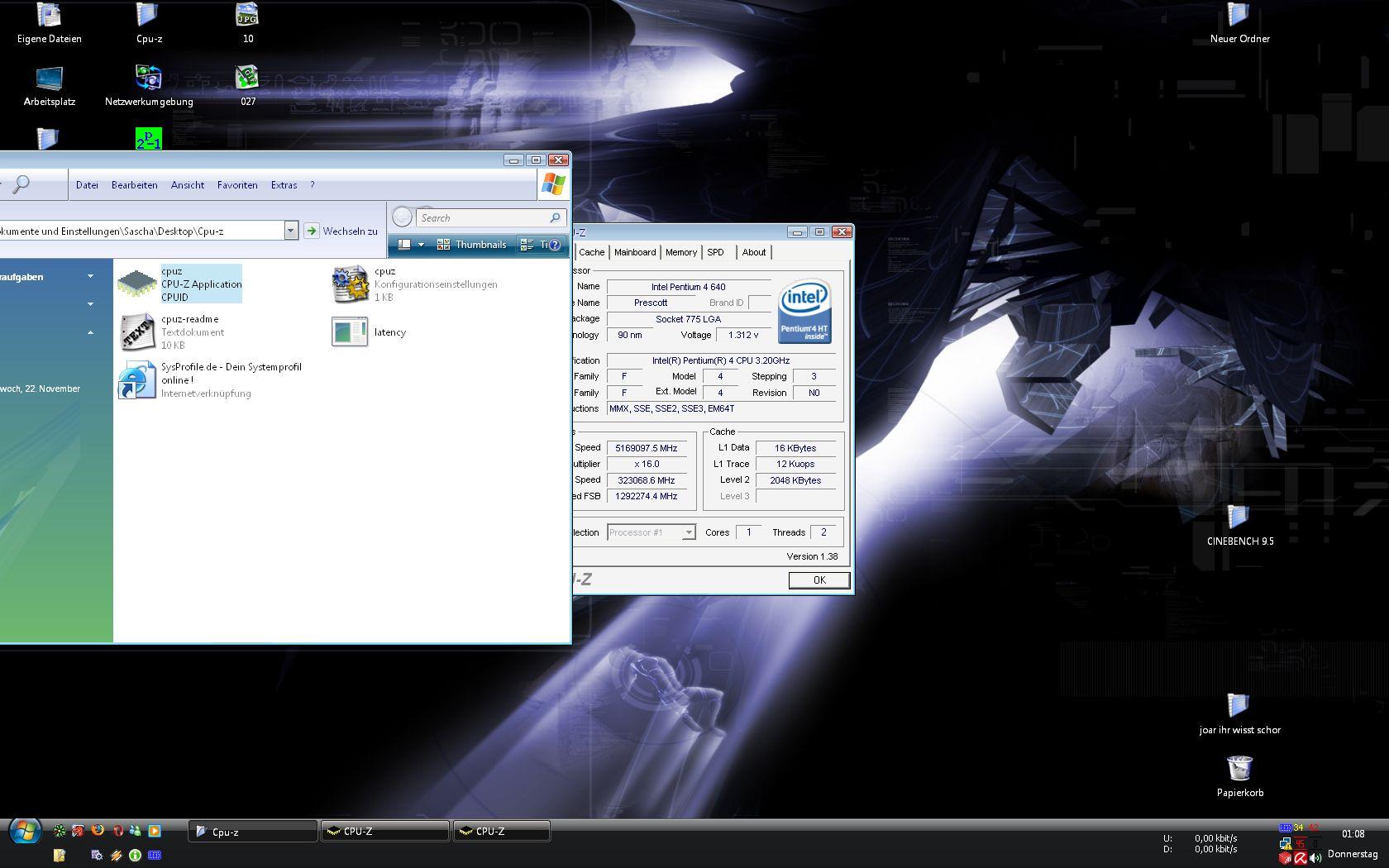The height and width of the screenshot is (868, 1389).
Task: Open the latency file icon
Action: pos(350,331)
